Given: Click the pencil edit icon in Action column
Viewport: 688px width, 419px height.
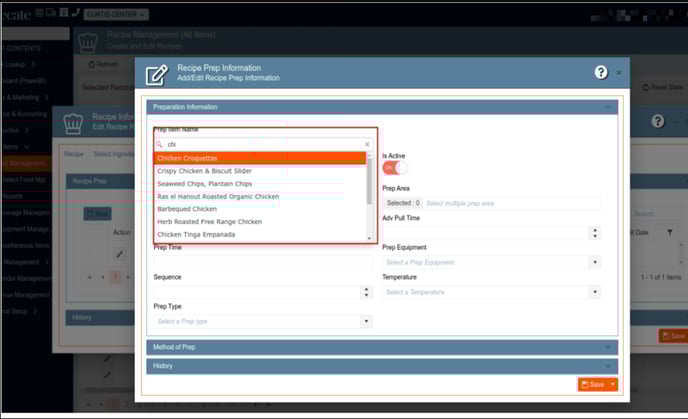Looking at the screenshot, I should (120, 253).
